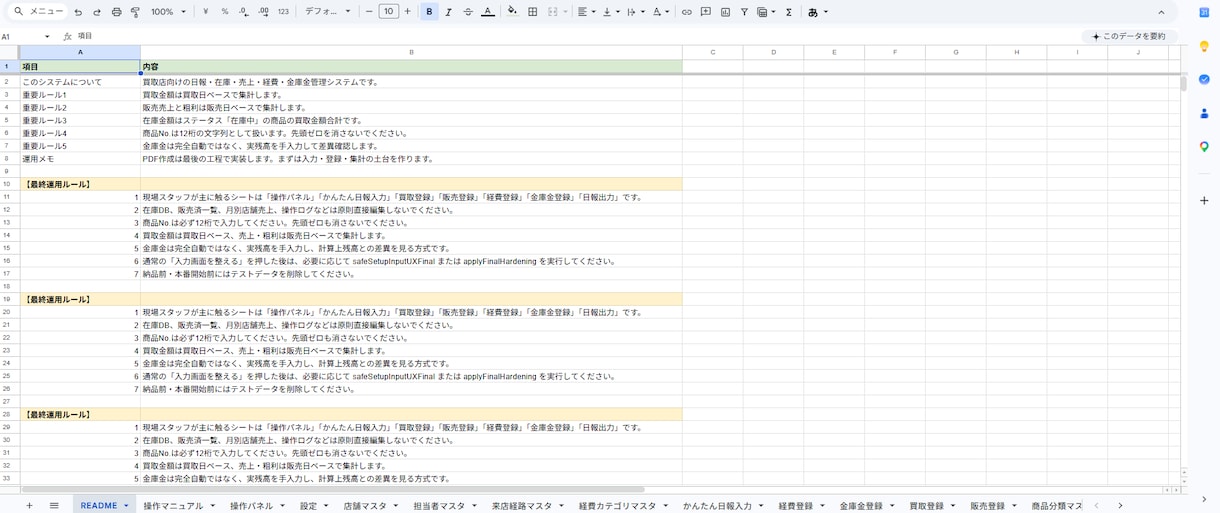Open vertical align dropdown
Image resolution: width=1220 pixels, height=513 pixels.
pos(610,12)
